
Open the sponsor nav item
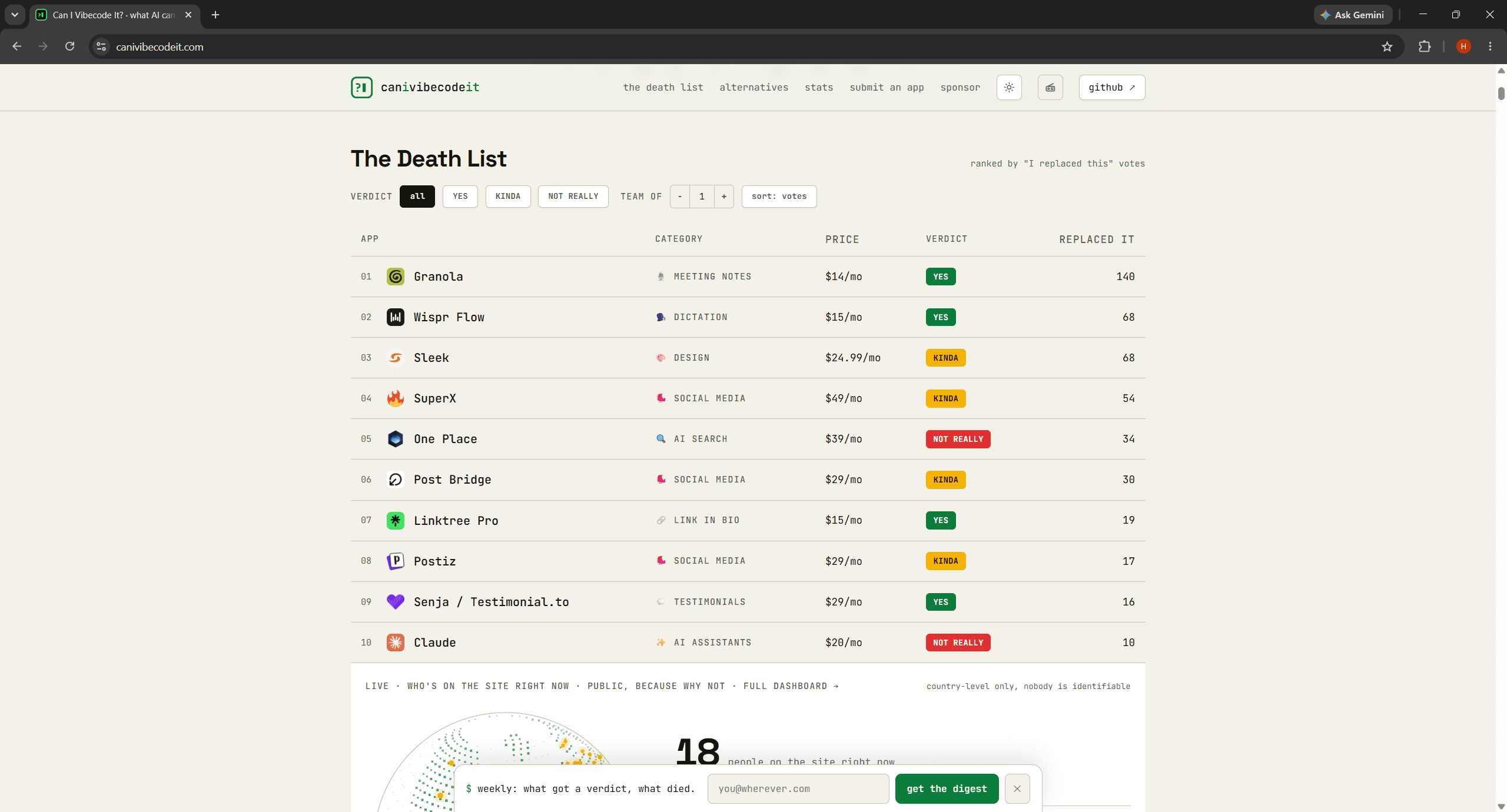(960, 88)
